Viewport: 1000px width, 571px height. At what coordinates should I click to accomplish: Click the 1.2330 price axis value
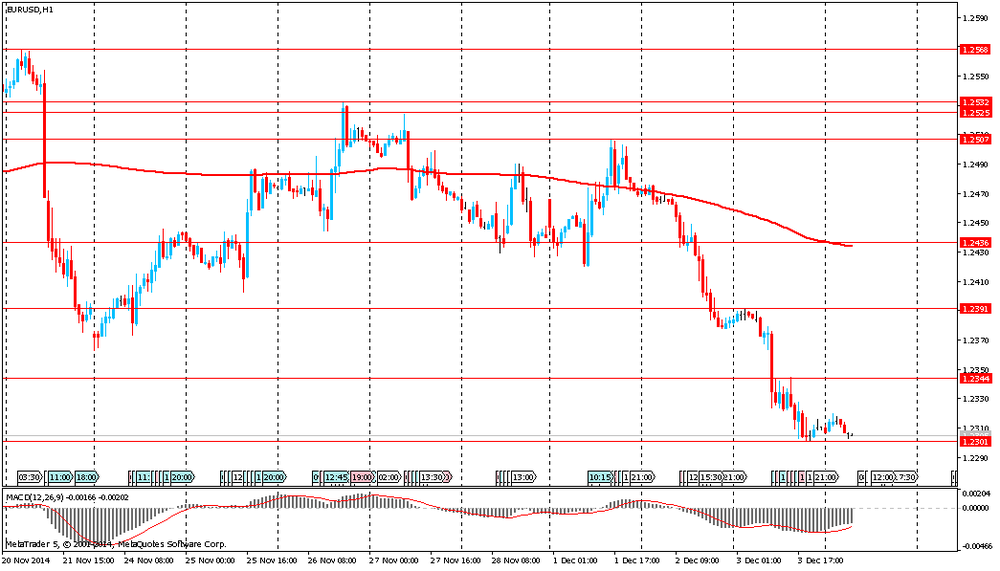976,399
